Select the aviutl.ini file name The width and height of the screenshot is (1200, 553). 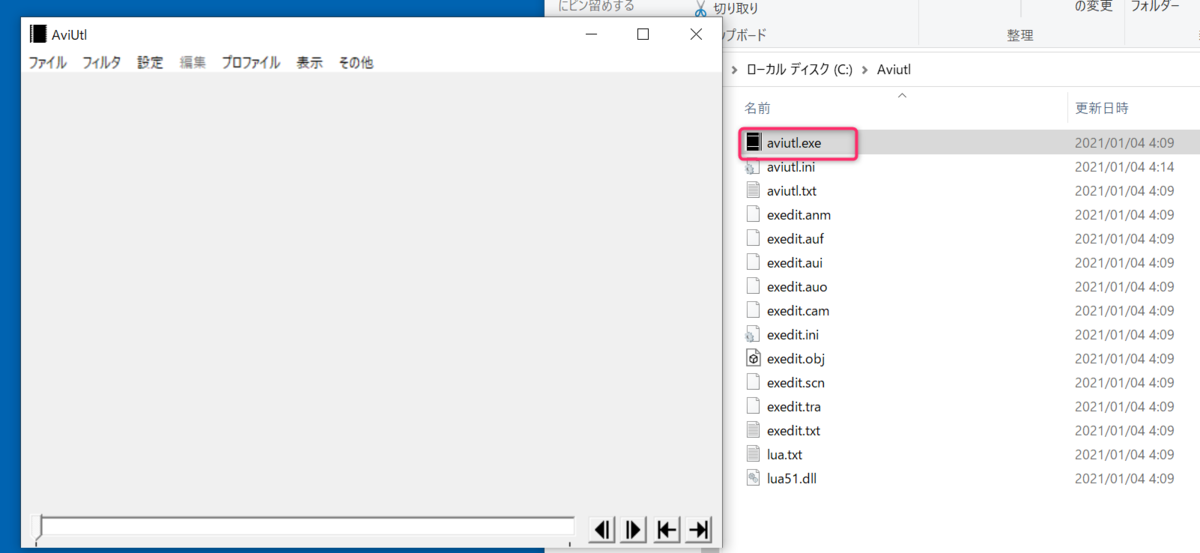[x=791, y=167]
